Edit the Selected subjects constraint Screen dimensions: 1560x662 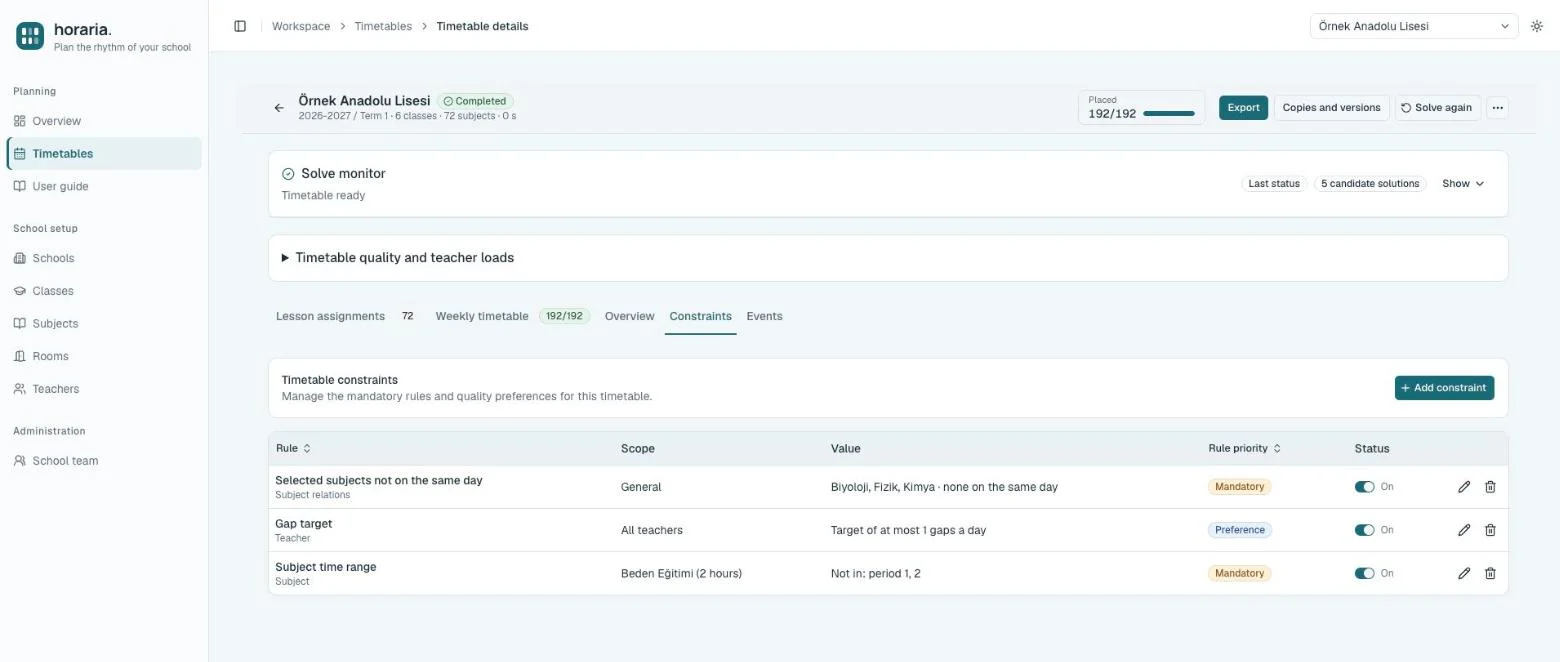[x=1464, y=487]
